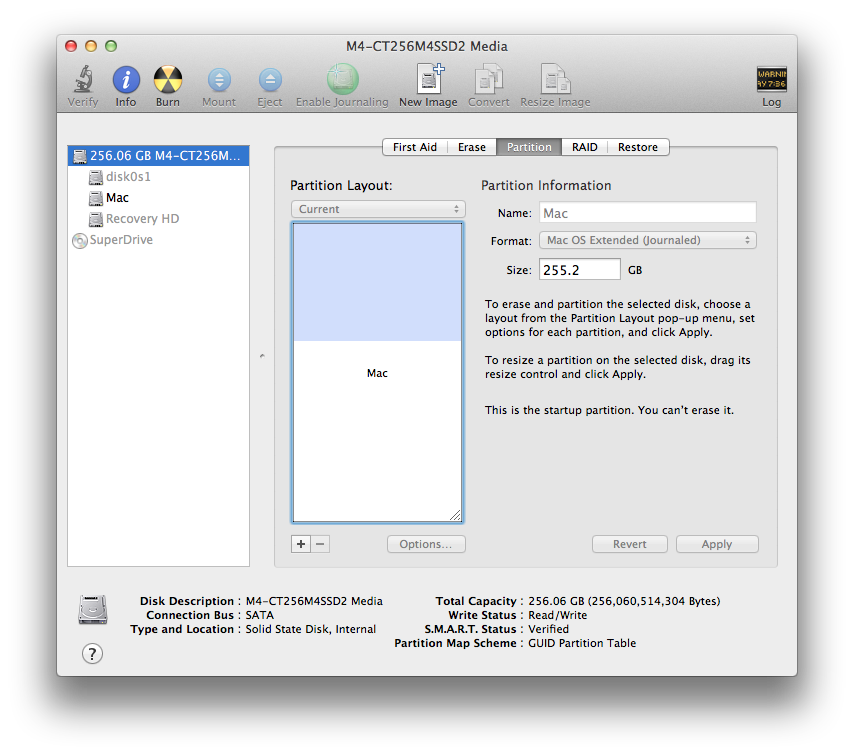This screenshot has width=854, height=755.
Task: Click Solid State Disk, Internal text
Action: click(311, 629)
